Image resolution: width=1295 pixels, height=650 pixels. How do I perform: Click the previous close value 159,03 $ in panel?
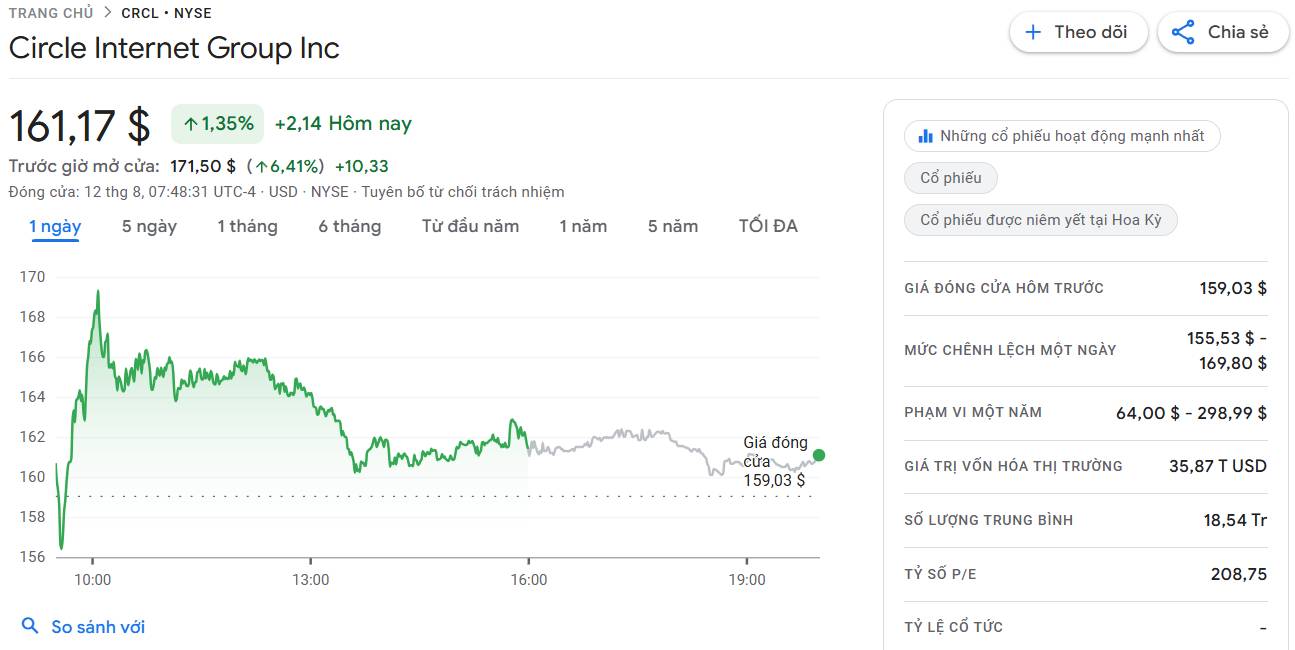click(x=1233, y=288)
